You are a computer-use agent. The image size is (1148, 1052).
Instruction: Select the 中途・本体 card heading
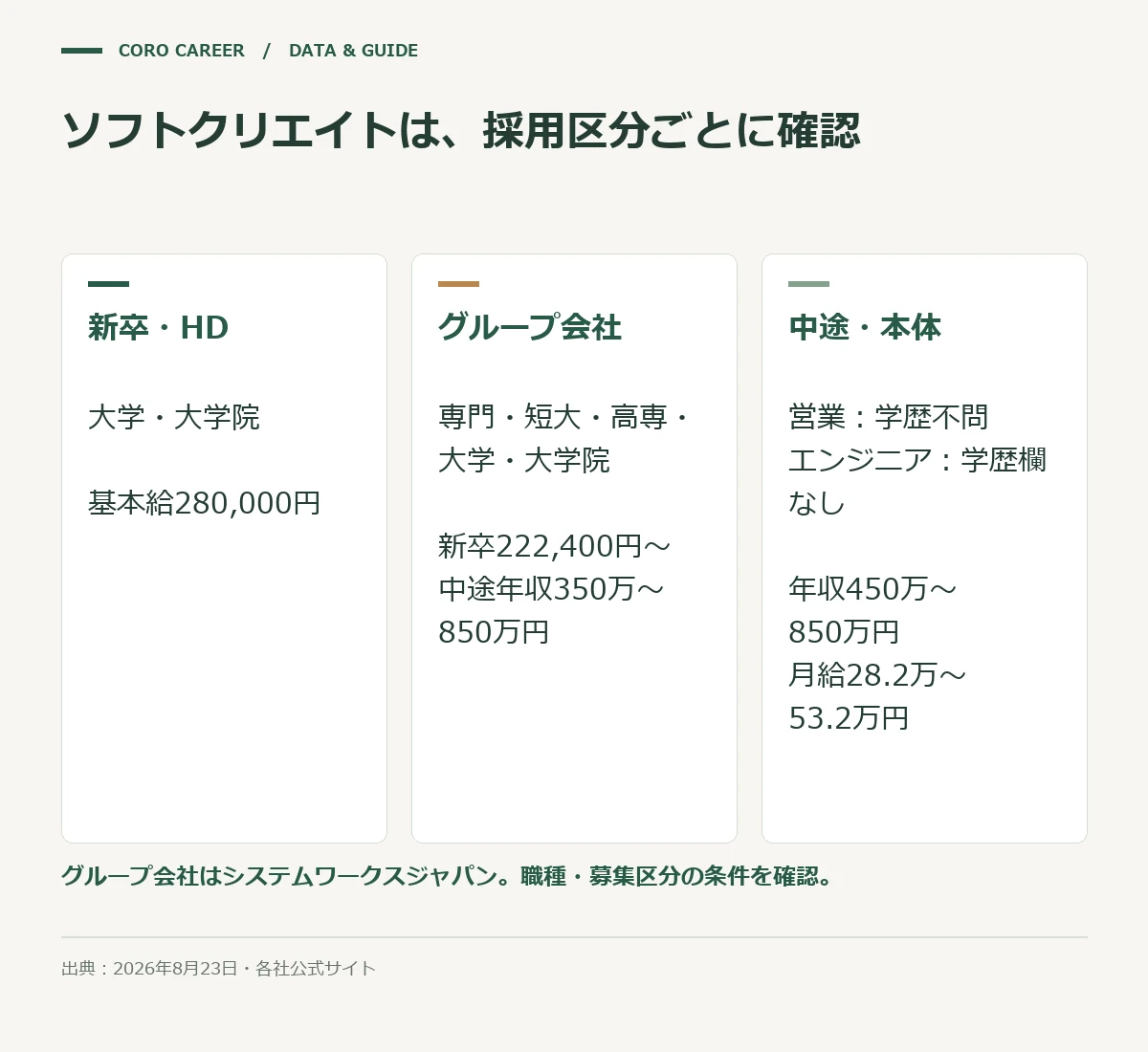pos(865,328)
